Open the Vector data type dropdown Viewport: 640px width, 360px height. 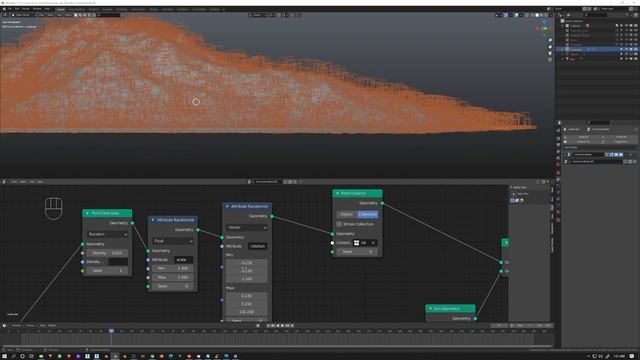click(247, 227)
